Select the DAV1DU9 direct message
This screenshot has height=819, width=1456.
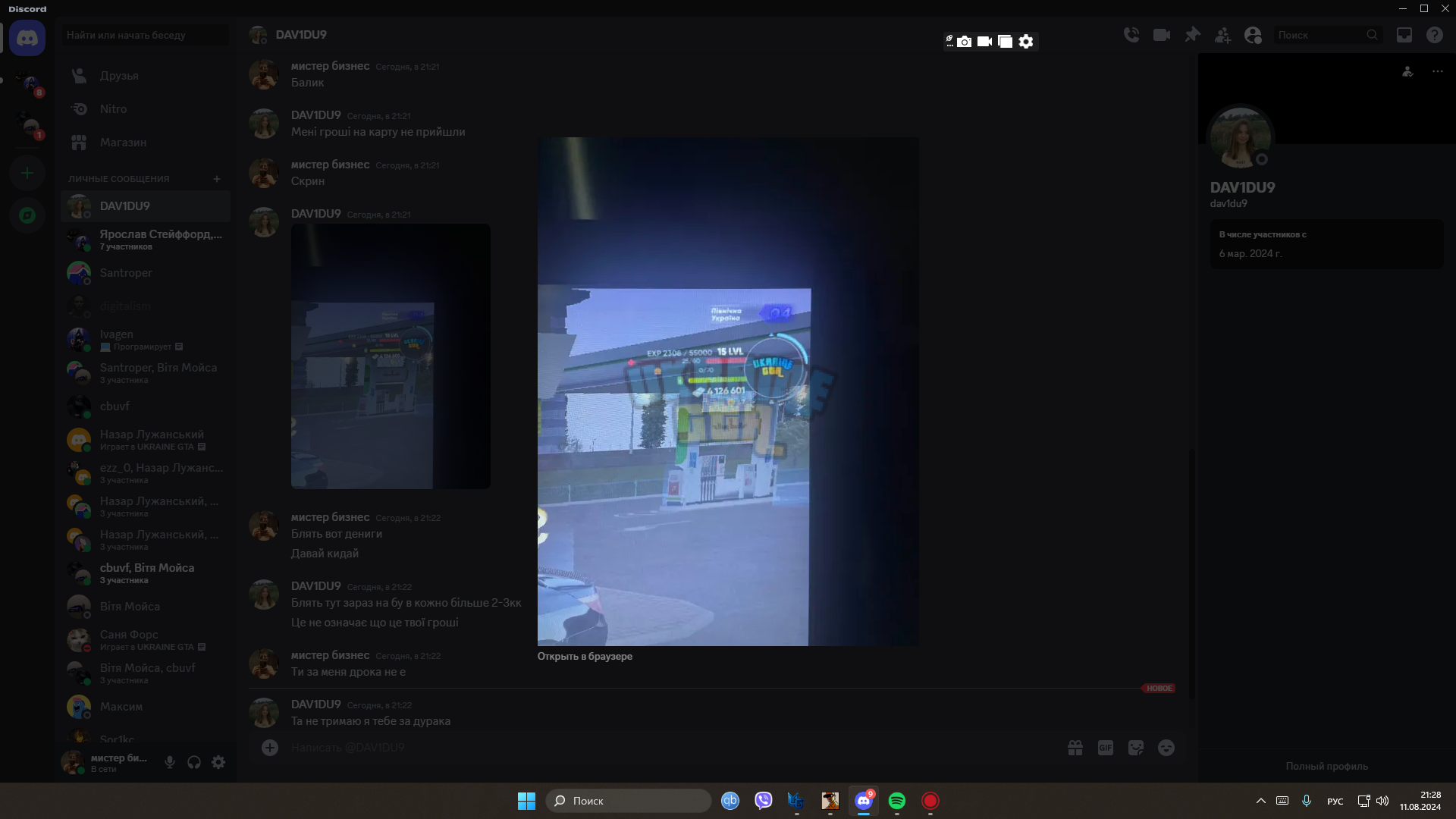146,206
